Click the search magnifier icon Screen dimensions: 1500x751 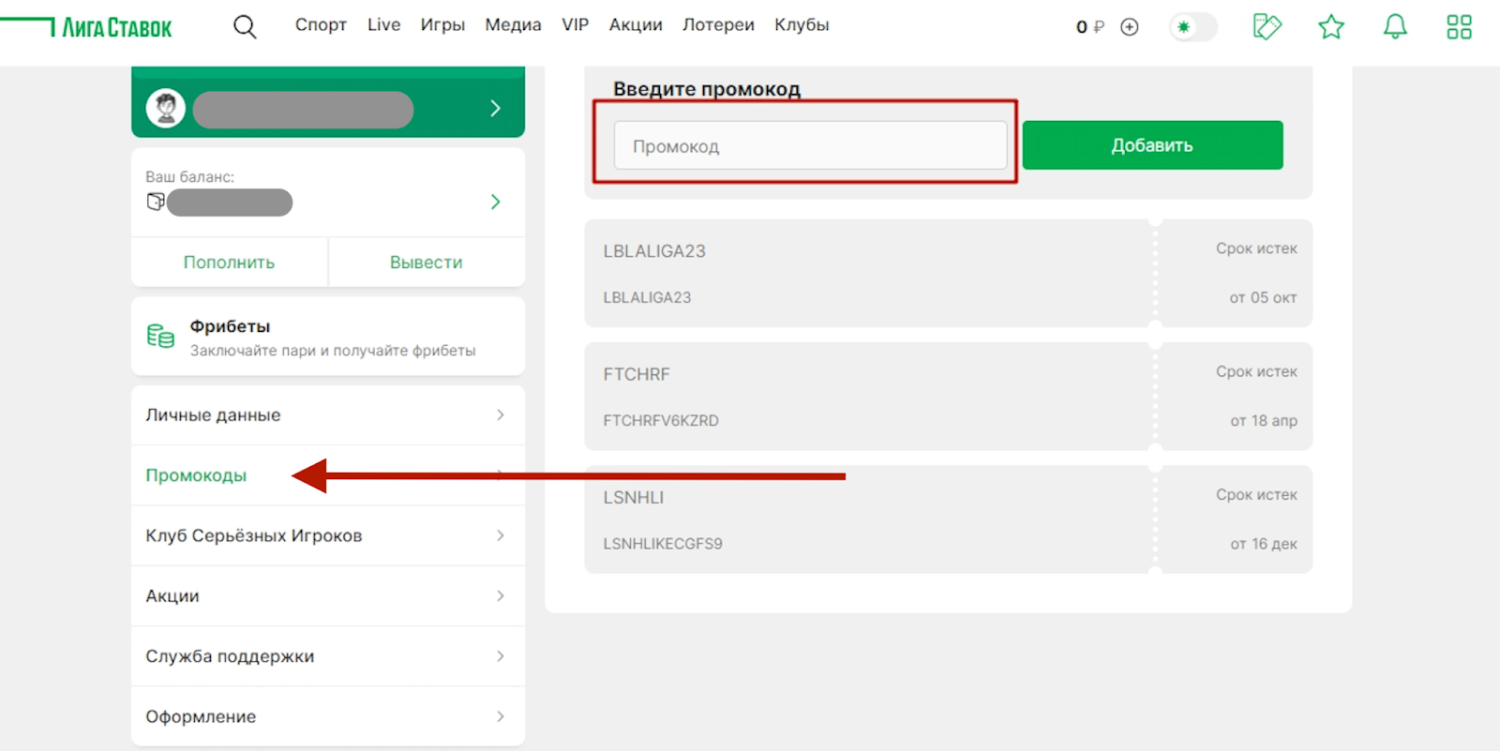pos(245,27)
